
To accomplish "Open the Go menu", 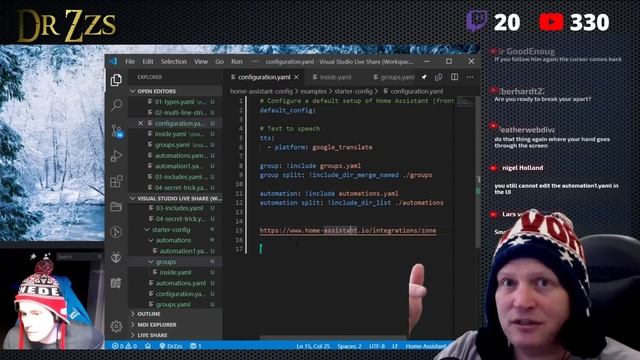I will [220, 62].
